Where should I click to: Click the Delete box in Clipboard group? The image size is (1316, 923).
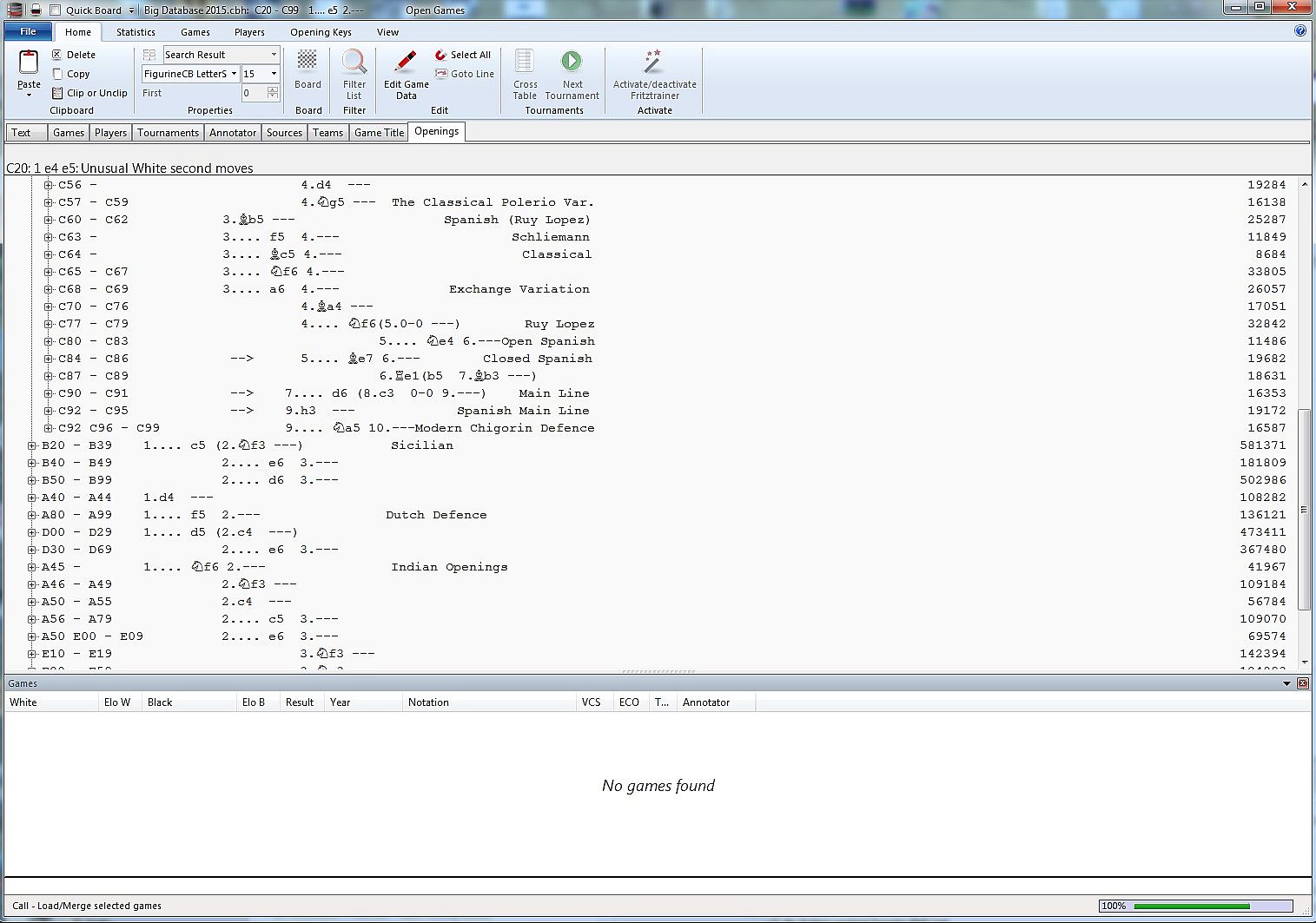coord(57,55)
